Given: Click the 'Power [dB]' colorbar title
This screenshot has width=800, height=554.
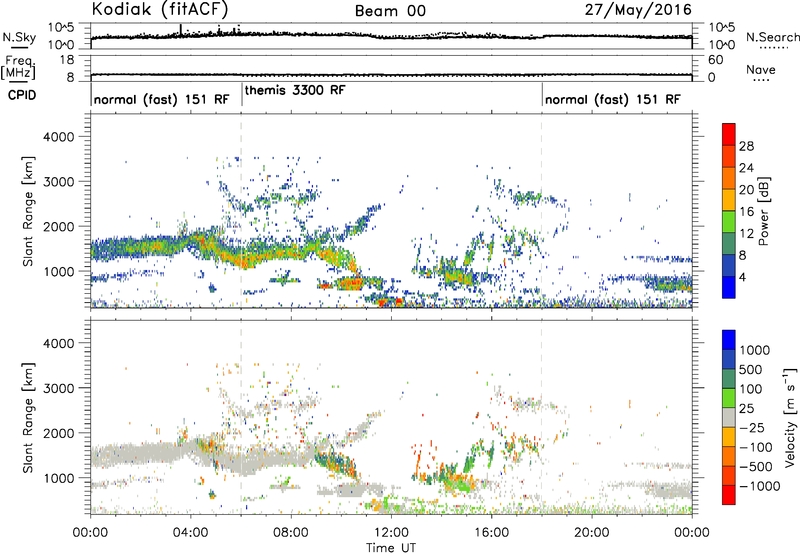Looking at the screenshot, I should tap(764, 211).
